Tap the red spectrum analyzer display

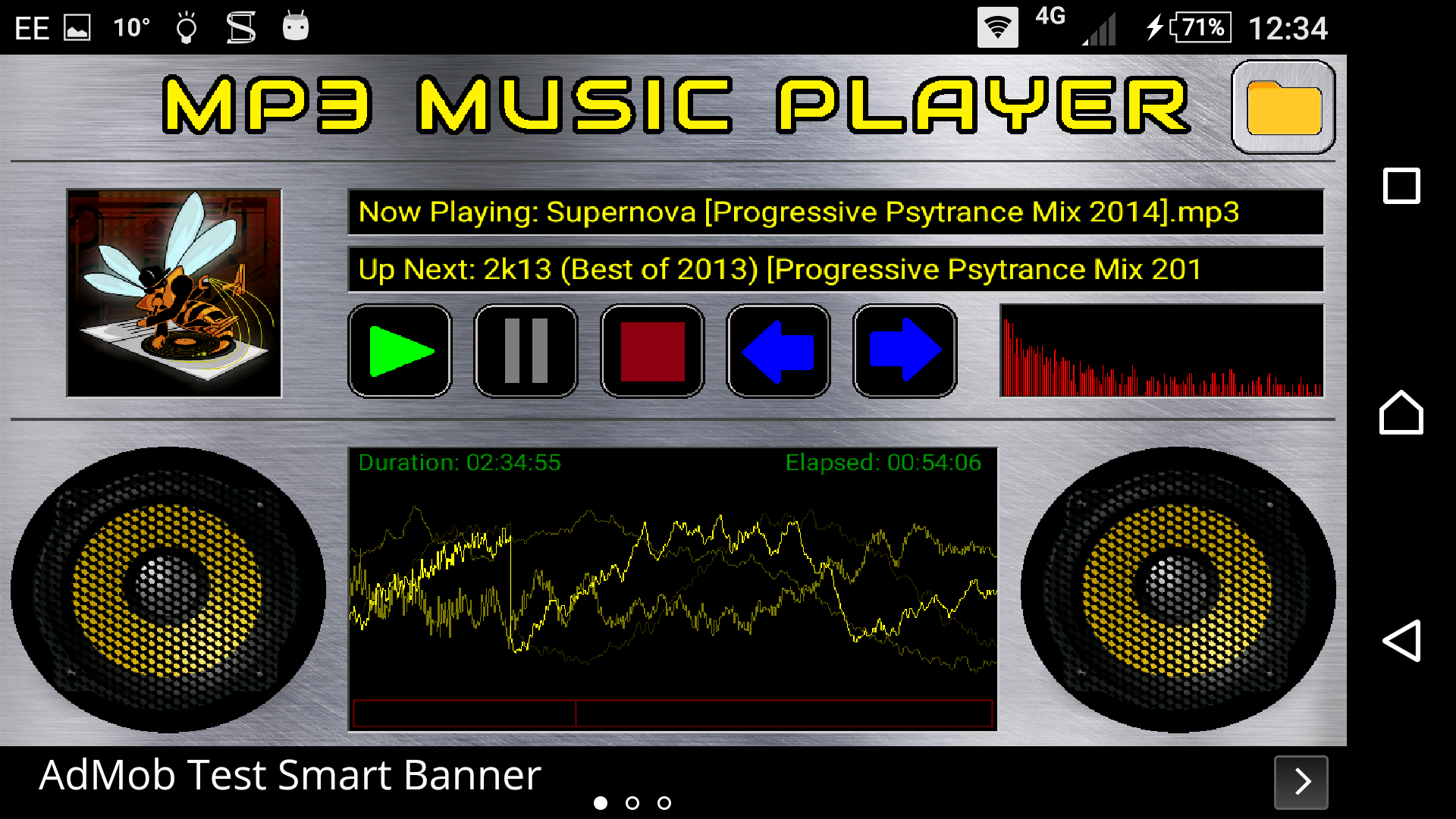click(1160, 351)
